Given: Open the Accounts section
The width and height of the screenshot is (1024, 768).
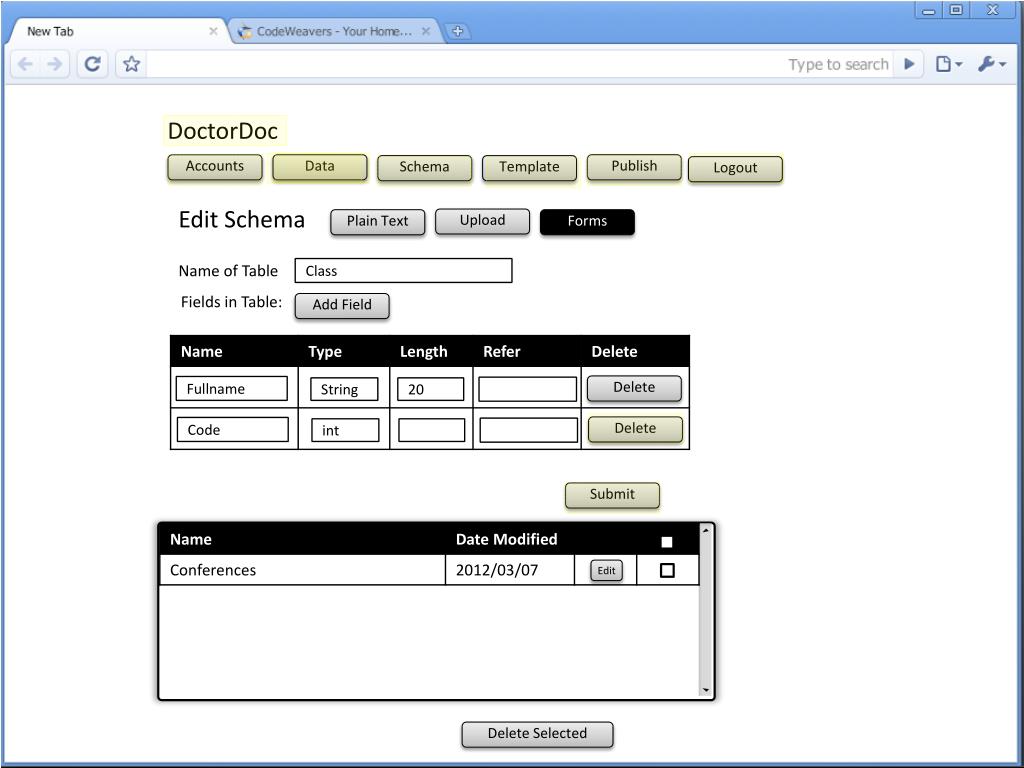Looking at the screenshot, I should tap(215, 167).
